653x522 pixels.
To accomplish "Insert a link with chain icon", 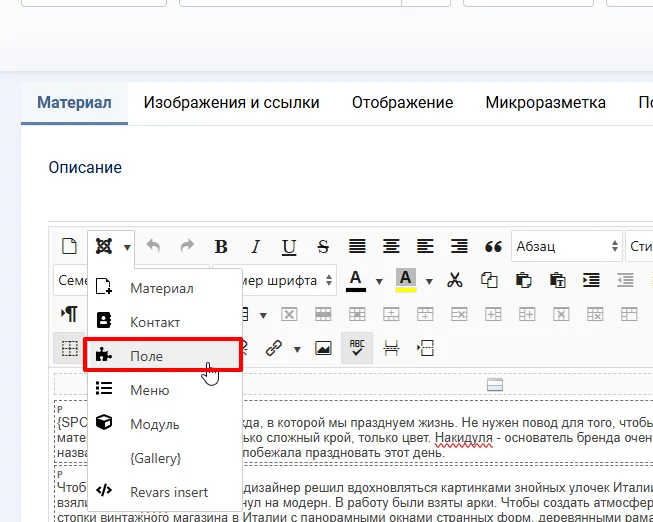I will click(x=274, y=348).
